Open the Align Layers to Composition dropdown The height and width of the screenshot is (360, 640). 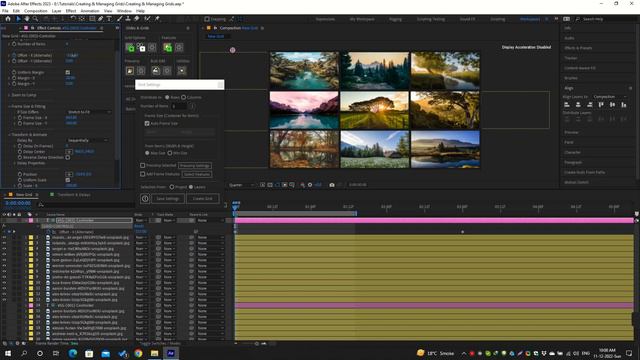pos(609,97)
